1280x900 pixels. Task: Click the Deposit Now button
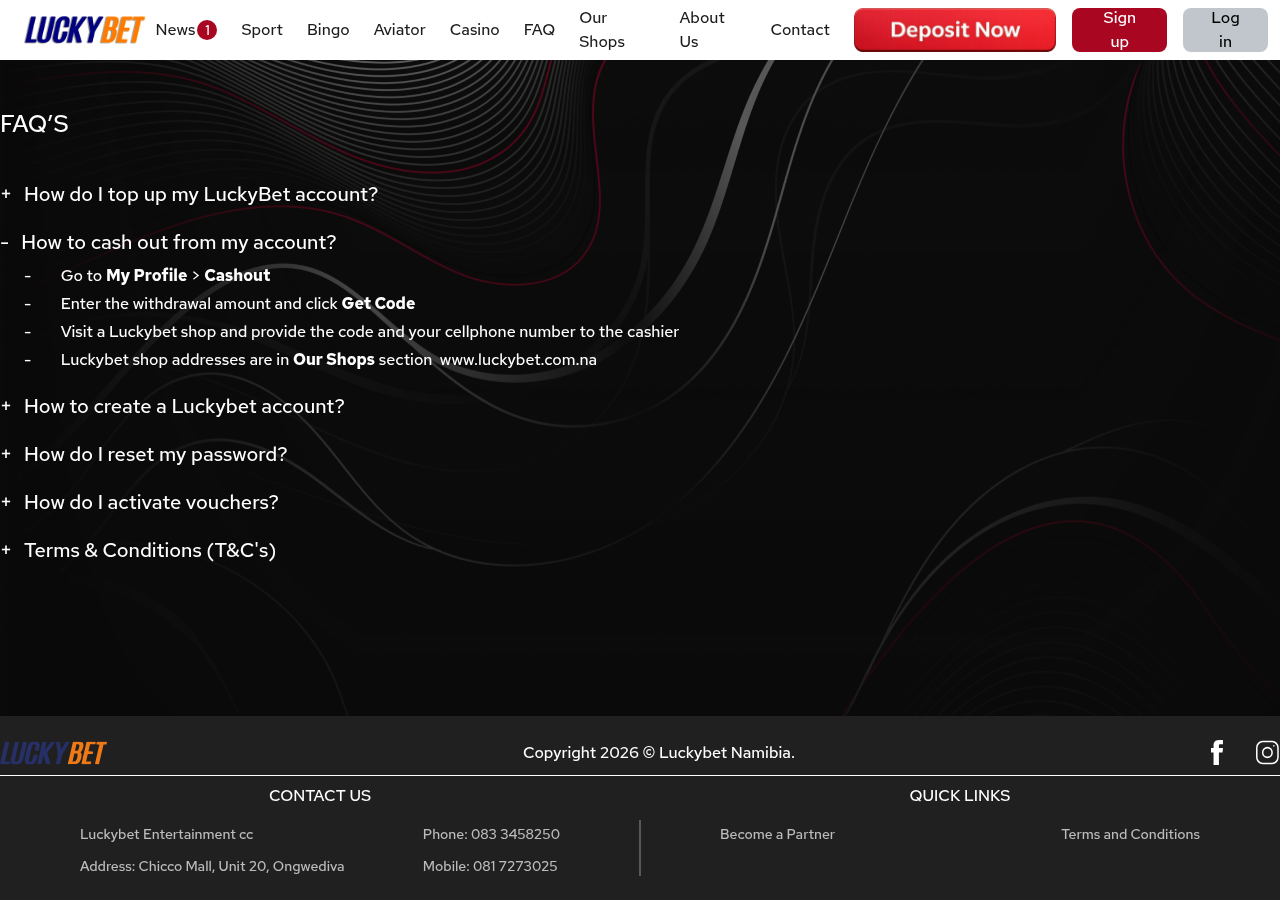(x=955, y=30)
